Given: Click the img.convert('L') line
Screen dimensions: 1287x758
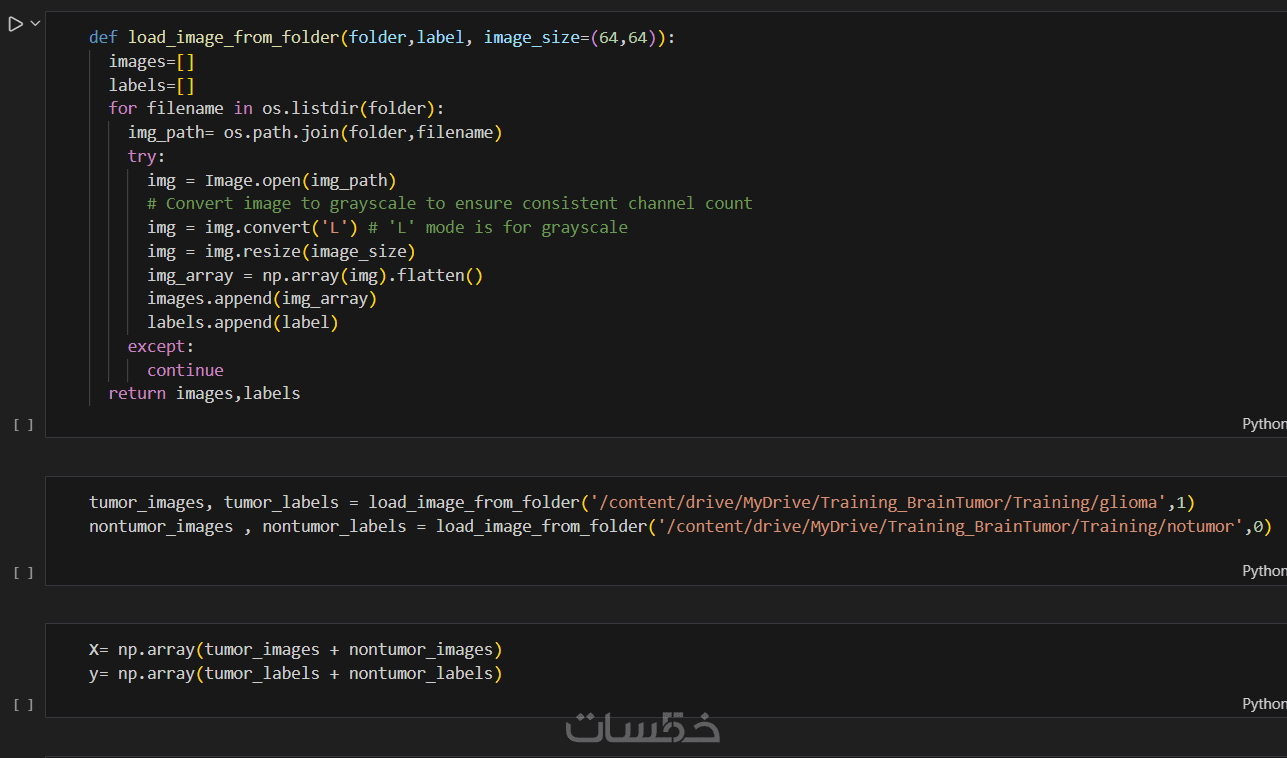Looking at the screenshot, I should point(387,227).
